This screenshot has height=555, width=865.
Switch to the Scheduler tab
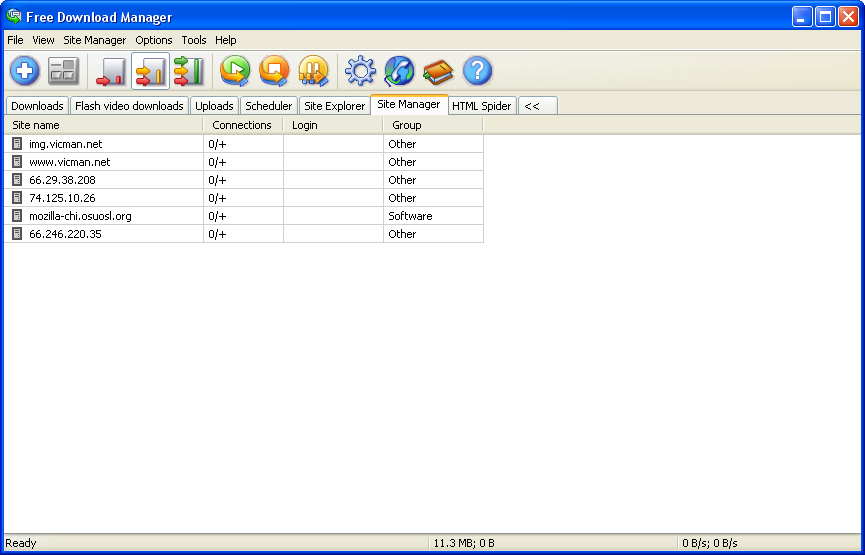pyautogui.click(x=269, y=106)
